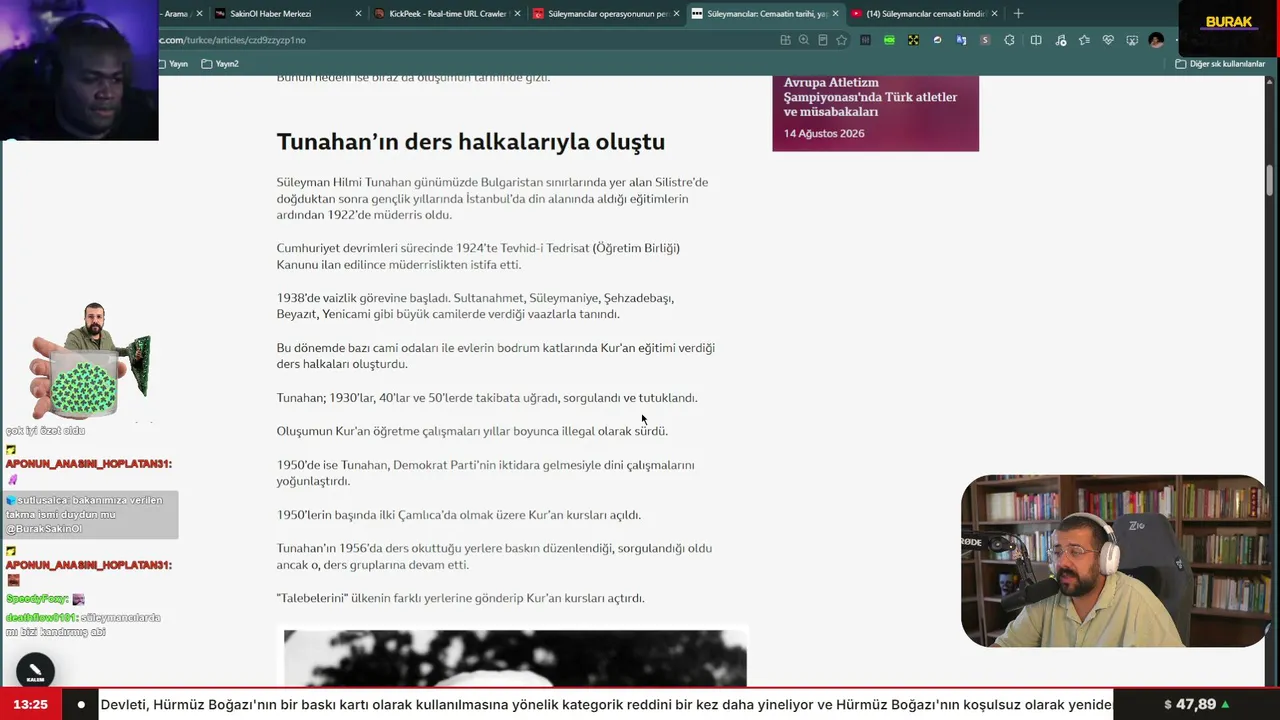This screenshot has height=720, width=1280.
Task: Switch to the KickPeek Real-time URL Crawler tab
Action: (x=447, y=14)
